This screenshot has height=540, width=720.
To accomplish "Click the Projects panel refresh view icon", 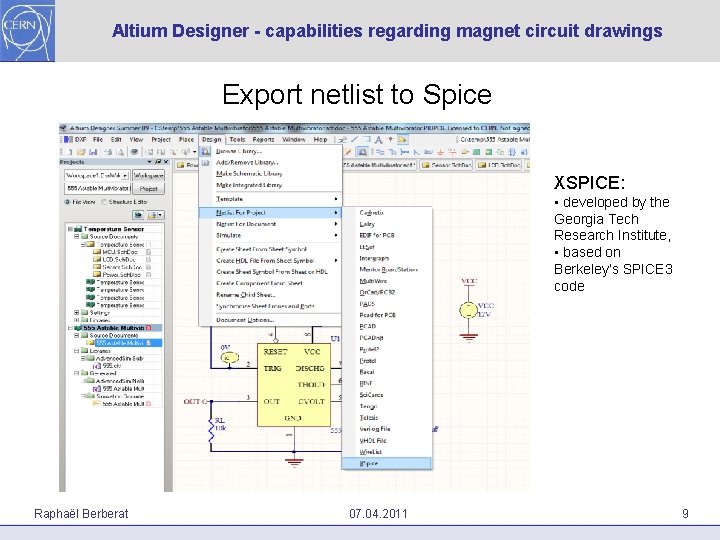I will [138, 215].
